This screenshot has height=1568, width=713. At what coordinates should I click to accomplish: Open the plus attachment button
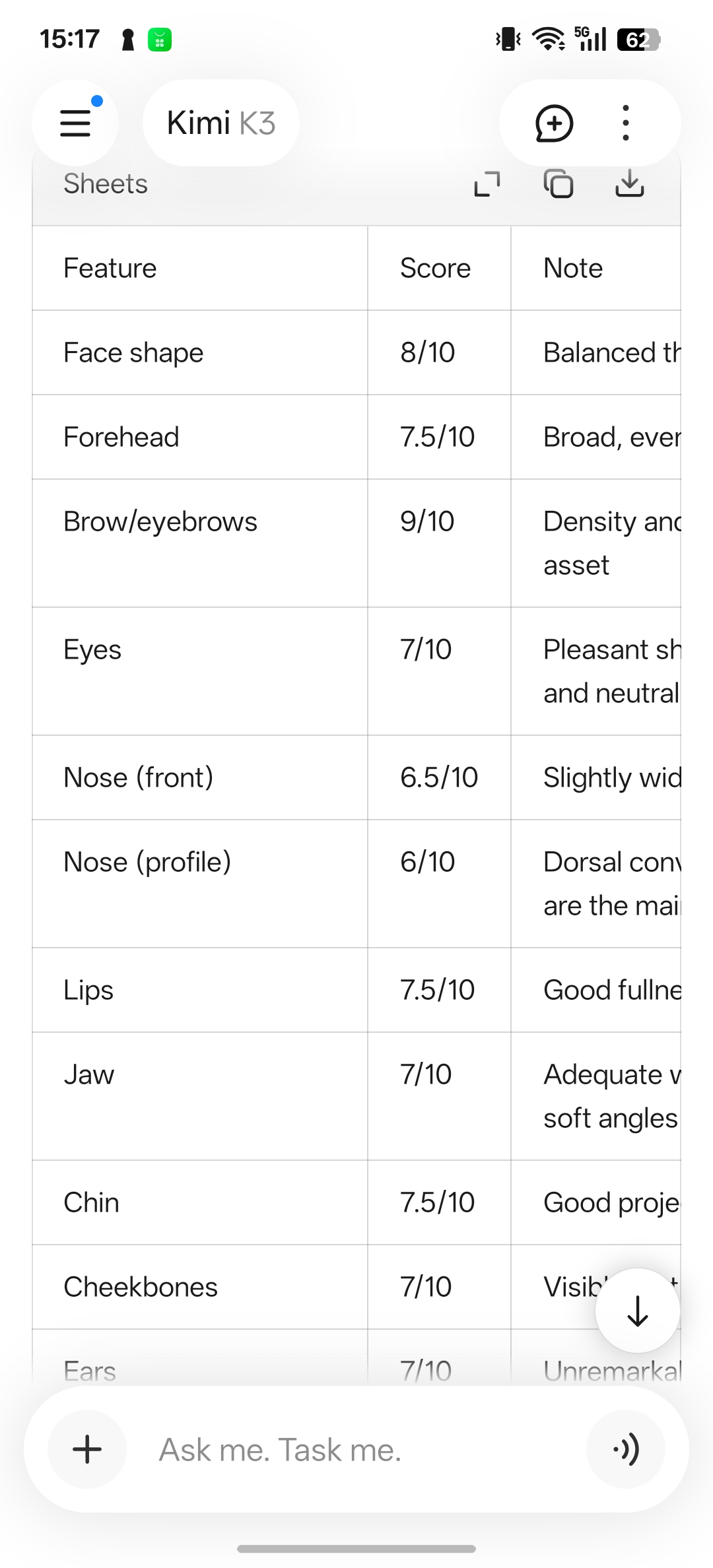click(87, 1449)
